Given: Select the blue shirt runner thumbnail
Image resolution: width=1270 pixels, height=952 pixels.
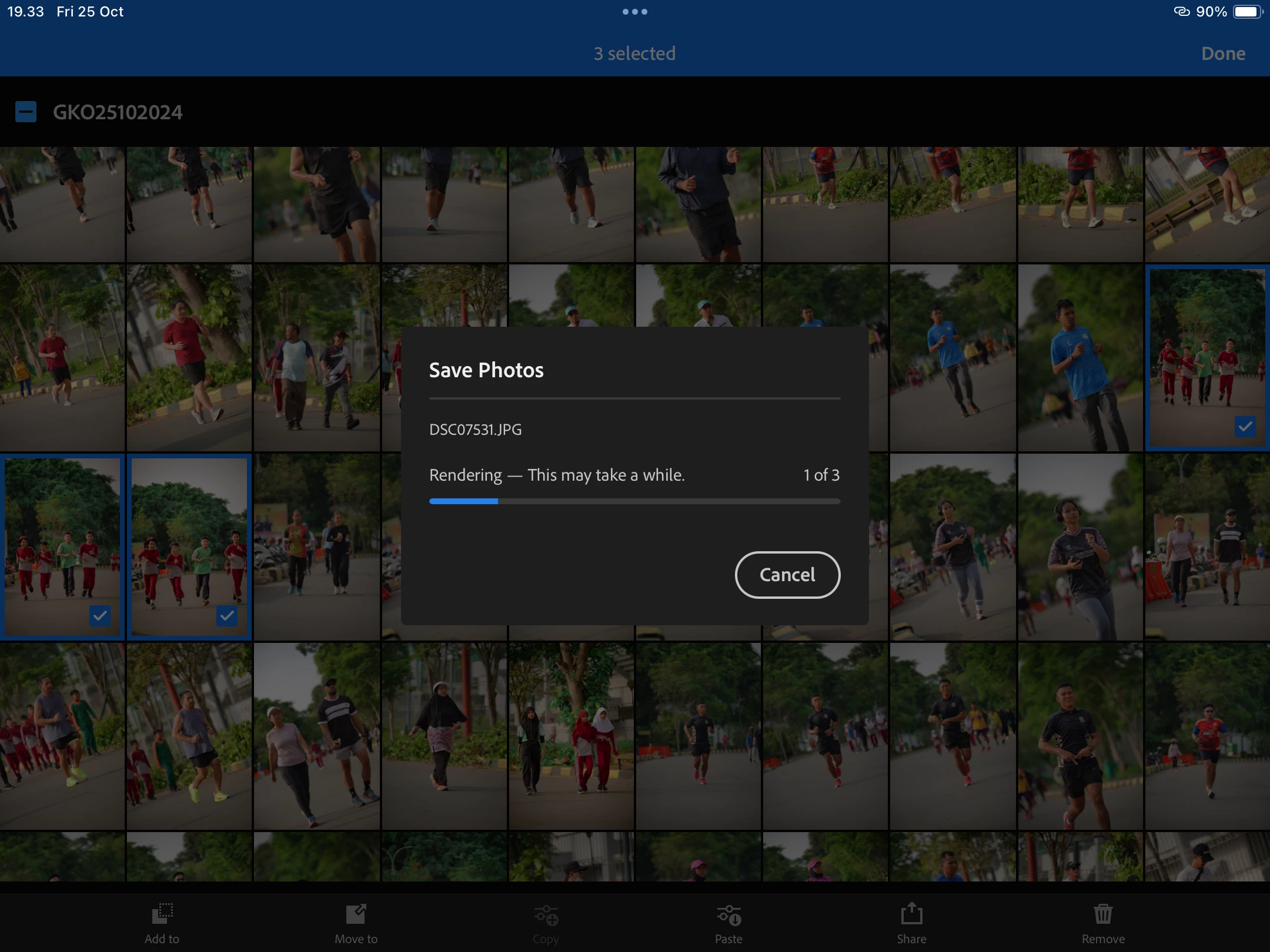Looking at the screenshot, I should [1080, 358].
